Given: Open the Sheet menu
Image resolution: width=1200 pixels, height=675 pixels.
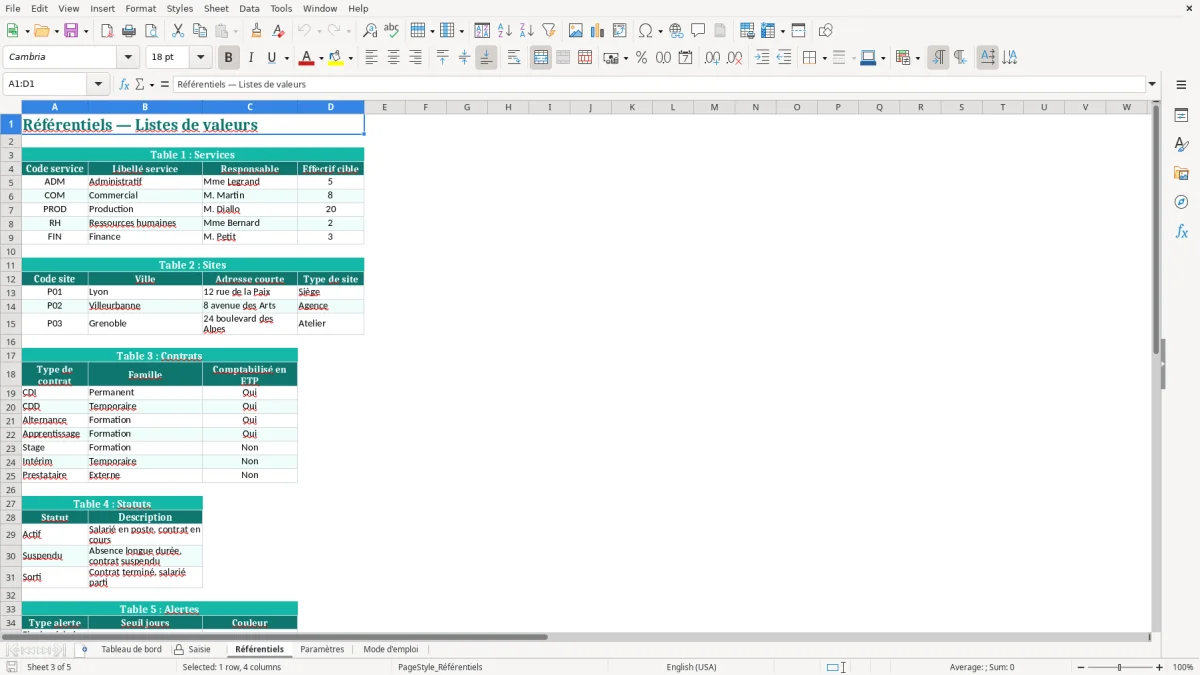Looking at the screenshot, I should click(216, 8).
